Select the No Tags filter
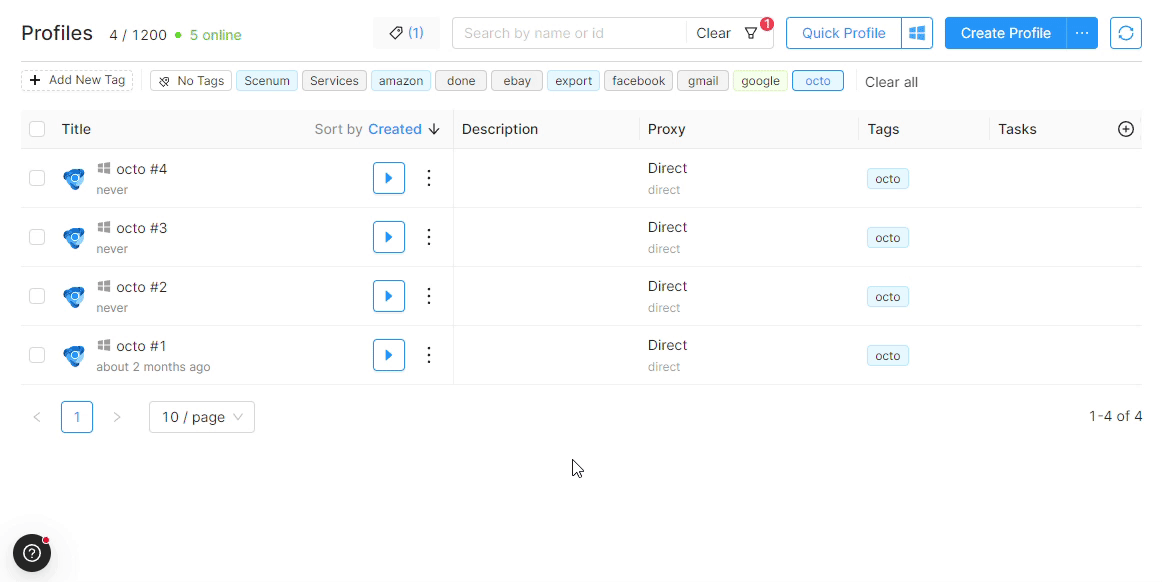This screenshot has height=582, width=1162. click(191, 81)
